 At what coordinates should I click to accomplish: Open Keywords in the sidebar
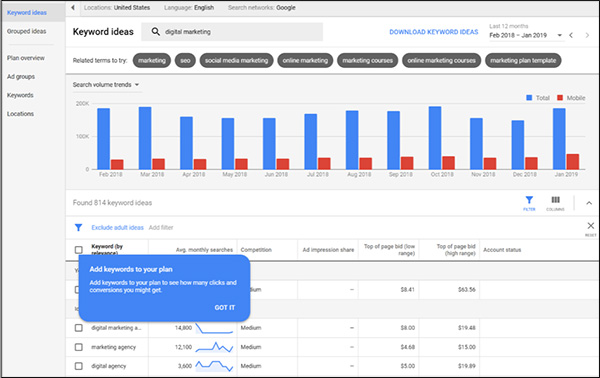pos(20,95)
